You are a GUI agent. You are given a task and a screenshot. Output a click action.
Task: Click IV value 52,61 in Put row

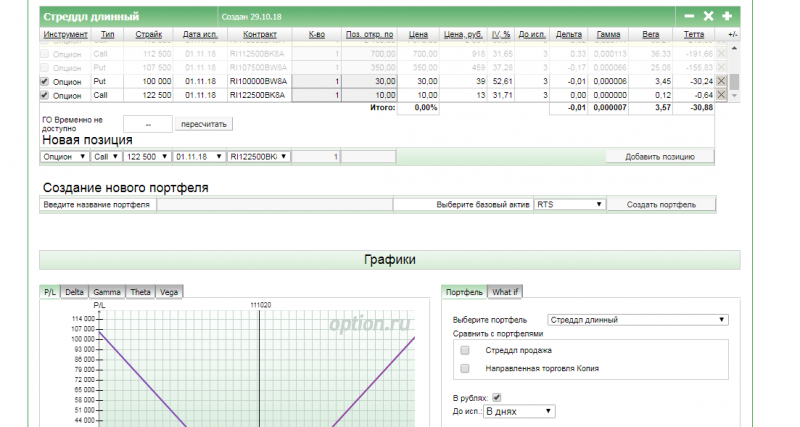[503, 81]
